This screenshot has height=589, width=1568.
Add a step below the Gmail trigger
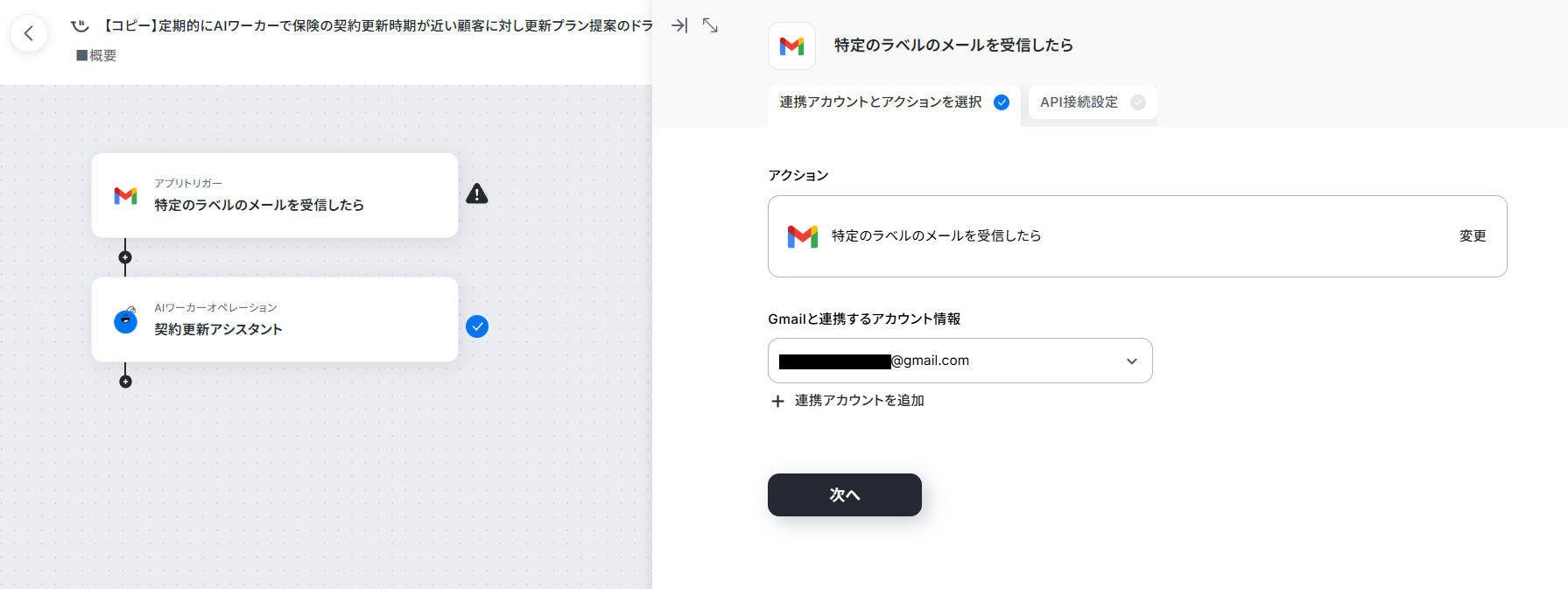[x=125, y=257]
